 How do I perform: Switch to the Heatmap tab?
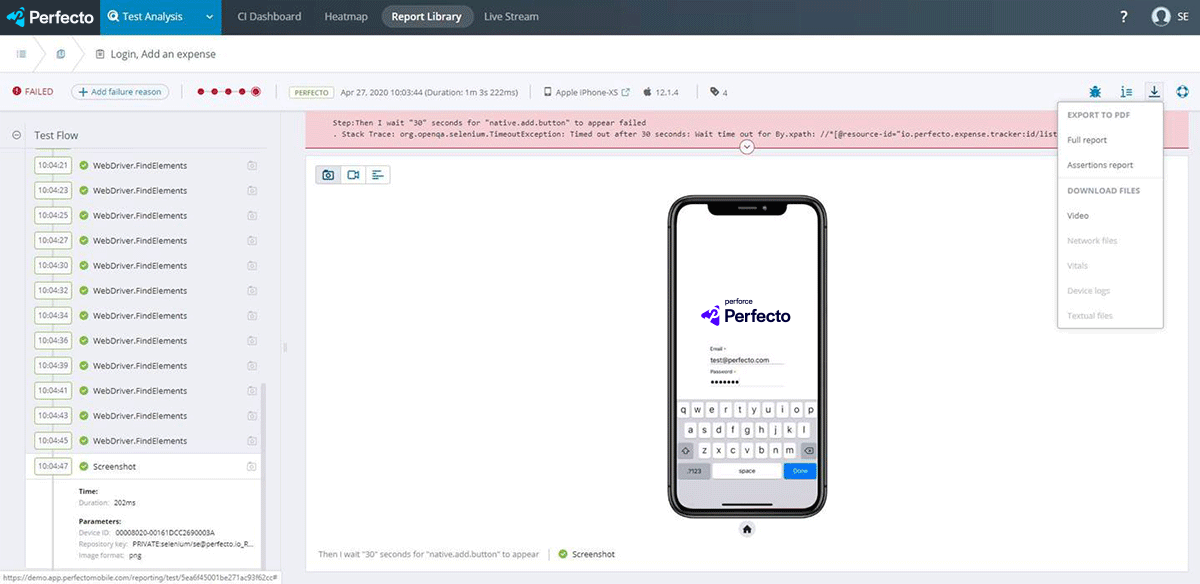click(x=345, y=17)
